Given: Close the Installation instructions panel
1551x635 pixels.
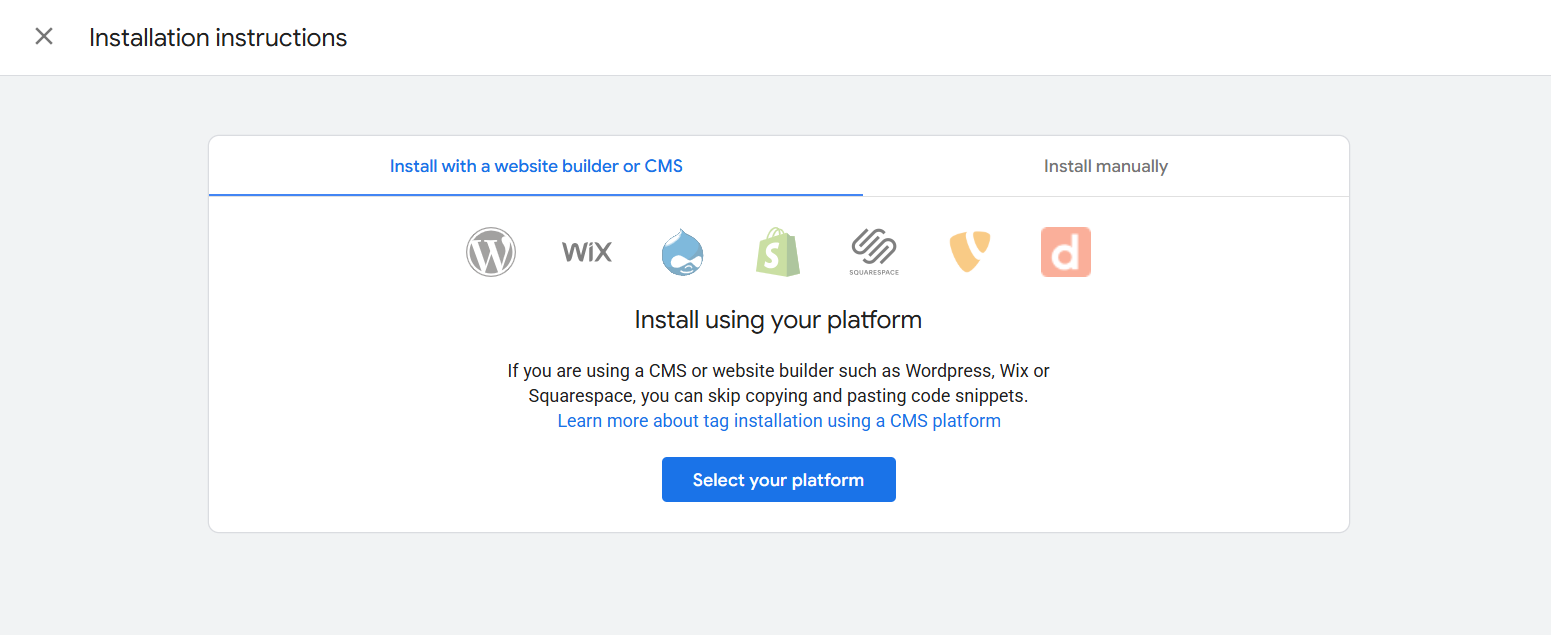Looking at the screenshot, I should (x=44, y=37).
